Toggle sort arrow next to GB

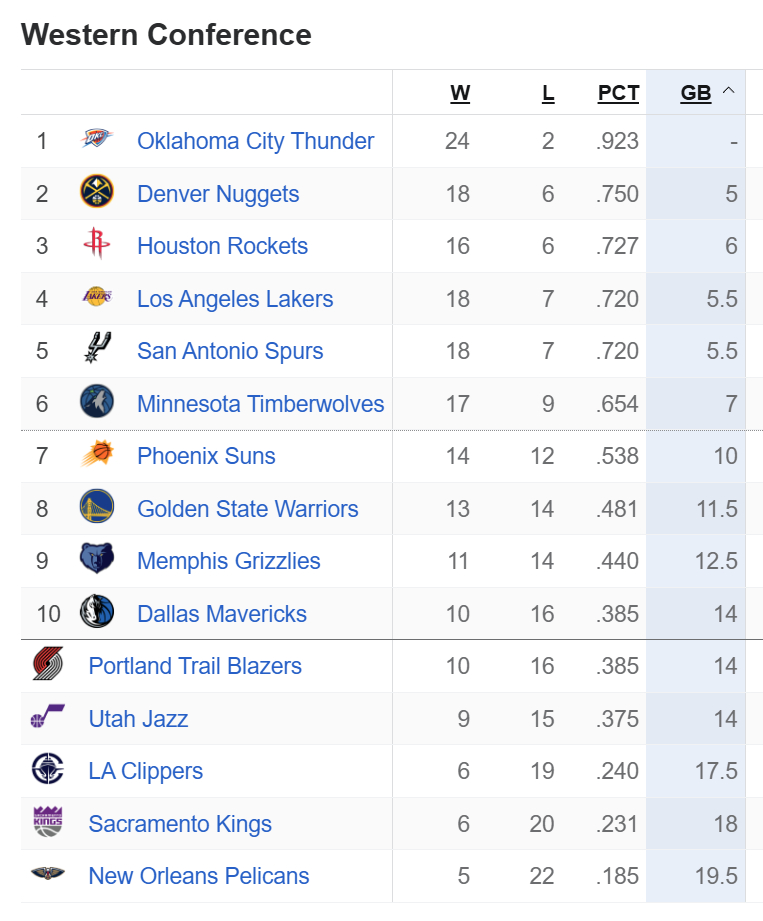coord(728,92)
